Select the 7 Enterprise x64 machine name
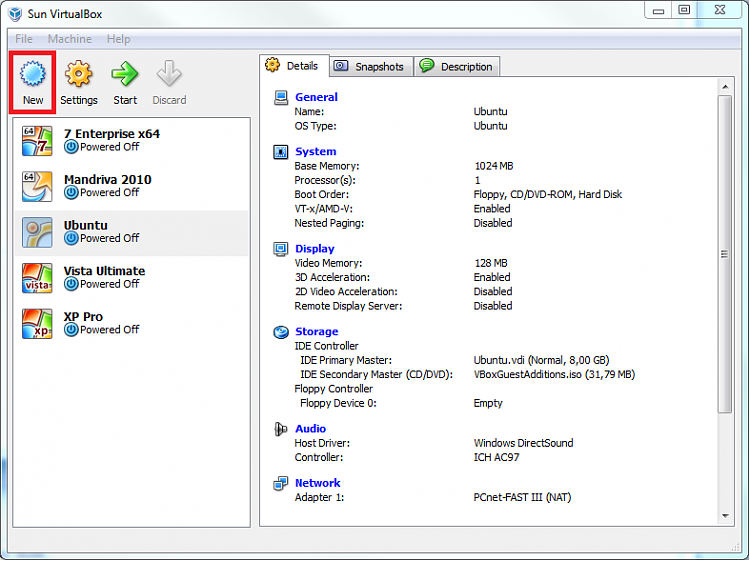Image resolution: width=750 pixels, height=561 pixels. tap(112, 134)
